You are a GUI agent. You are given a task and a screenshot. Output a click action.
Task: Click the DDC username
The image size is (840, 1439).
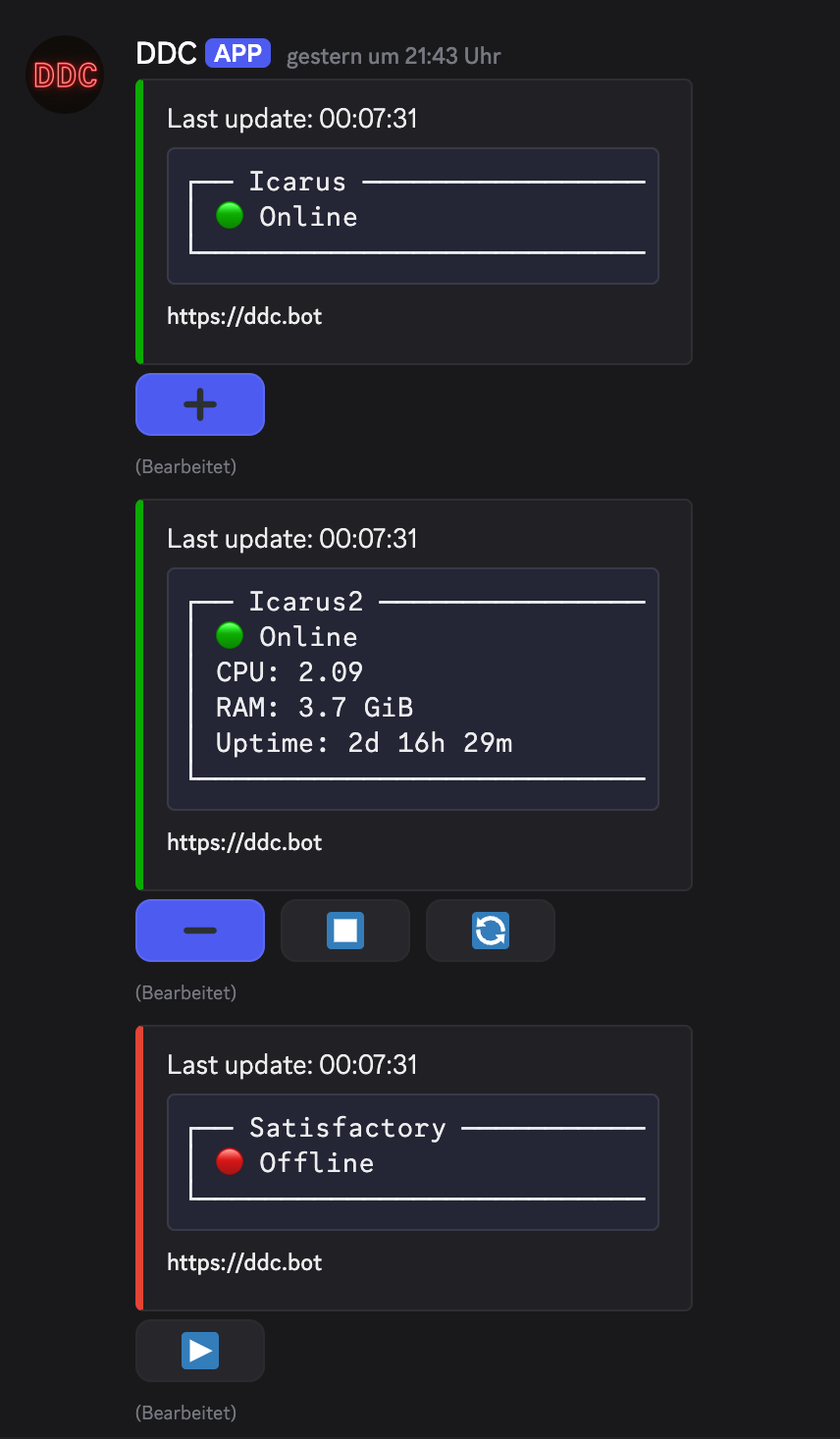click(167, 54)
